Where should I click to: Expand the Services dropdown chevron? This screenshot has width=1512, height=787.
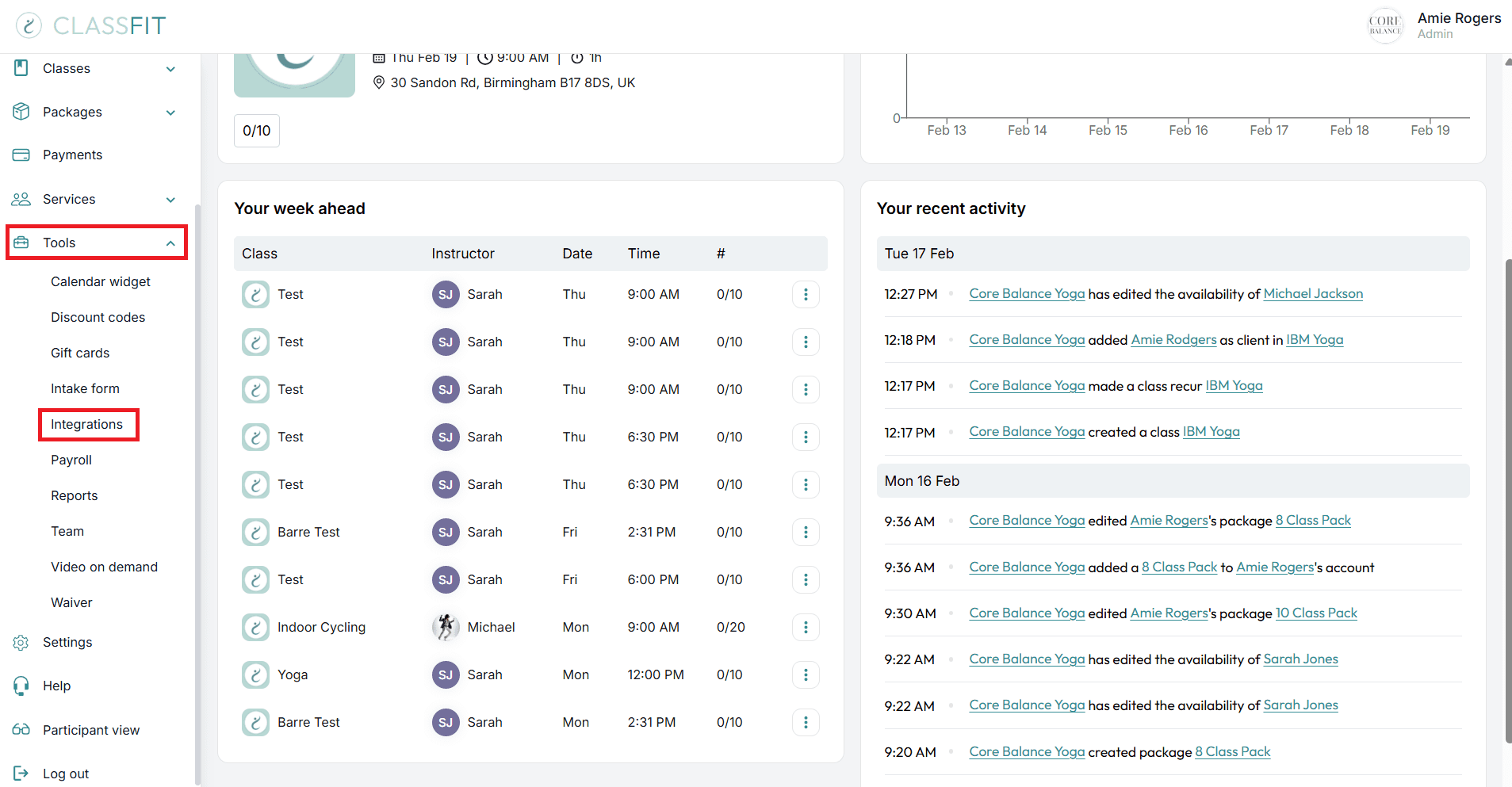coord(170,200)
